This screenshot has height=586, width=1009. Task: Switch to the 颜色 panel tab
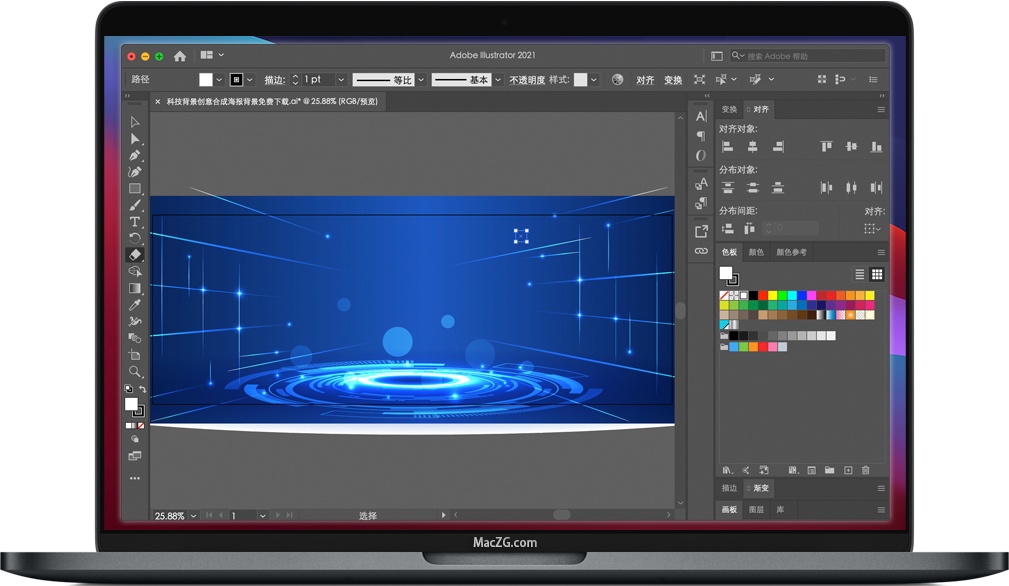[756, 252]
